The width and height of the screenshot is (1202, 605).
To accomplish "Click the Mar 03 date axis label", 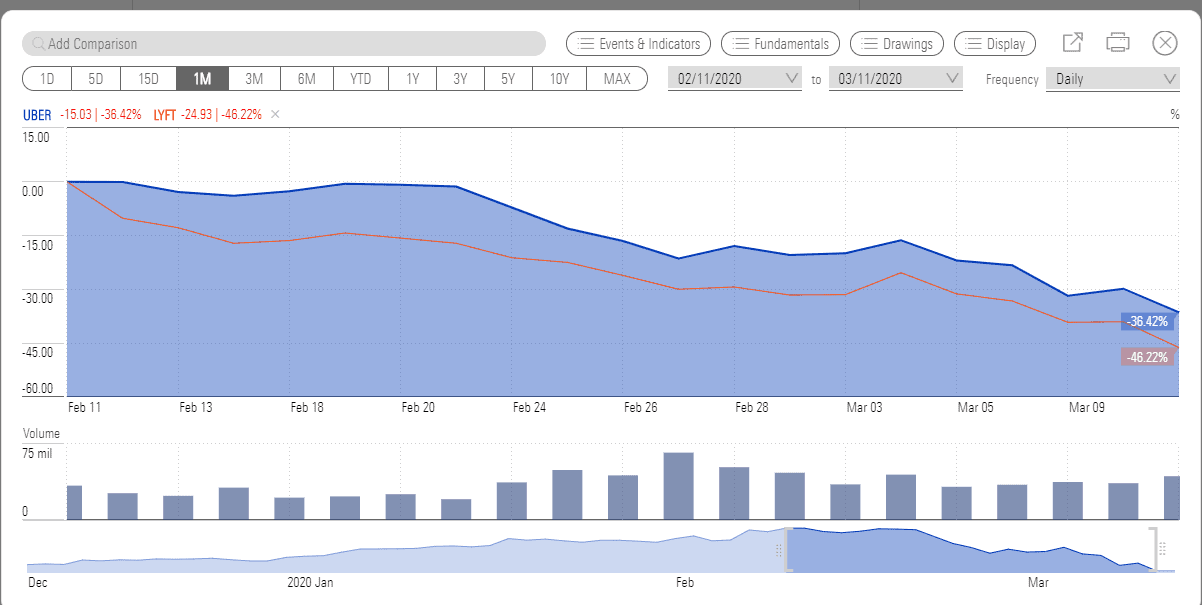I will tap(865, 408).
